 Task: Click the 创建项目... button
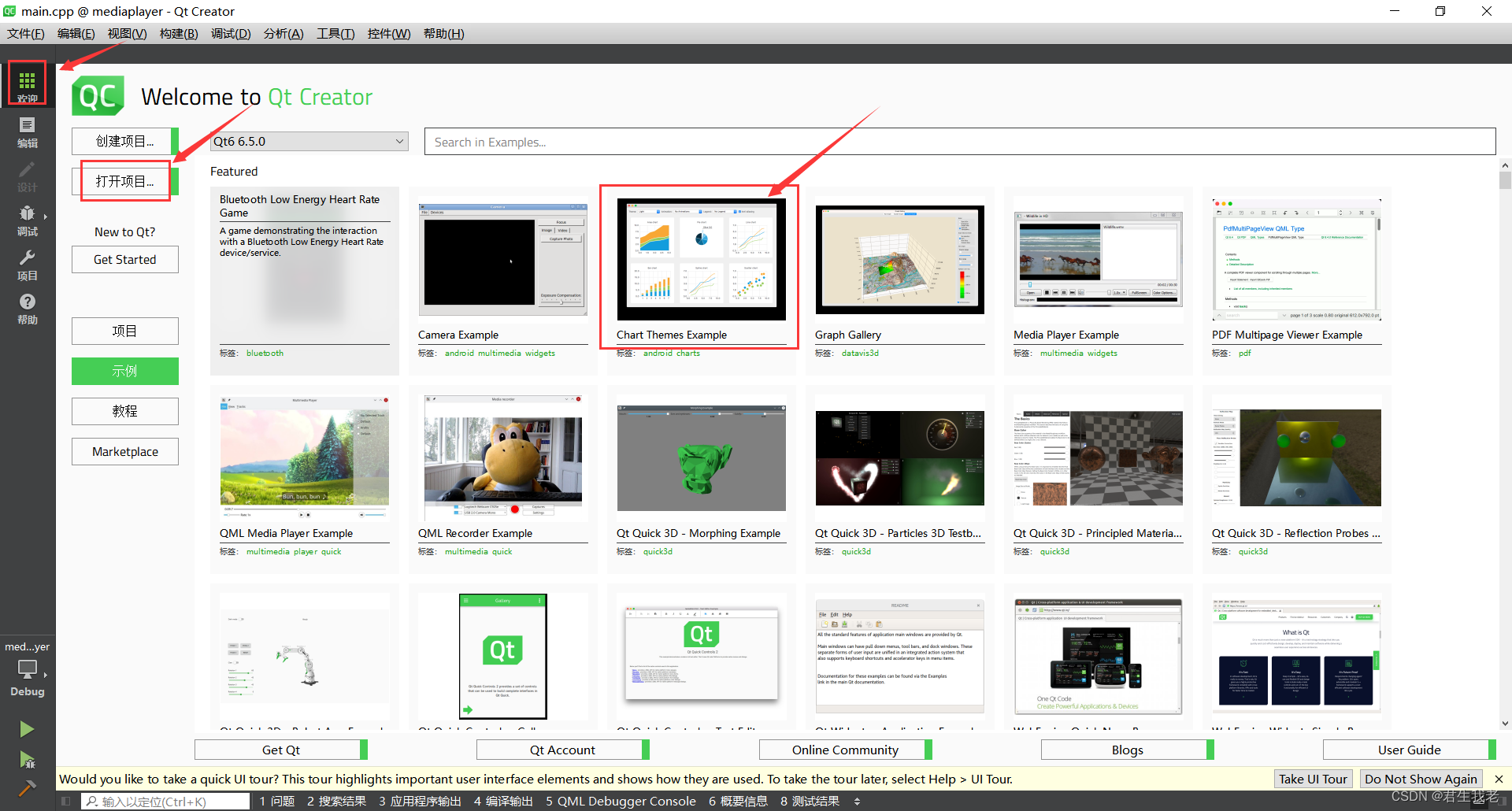click(x=125, y=141)
